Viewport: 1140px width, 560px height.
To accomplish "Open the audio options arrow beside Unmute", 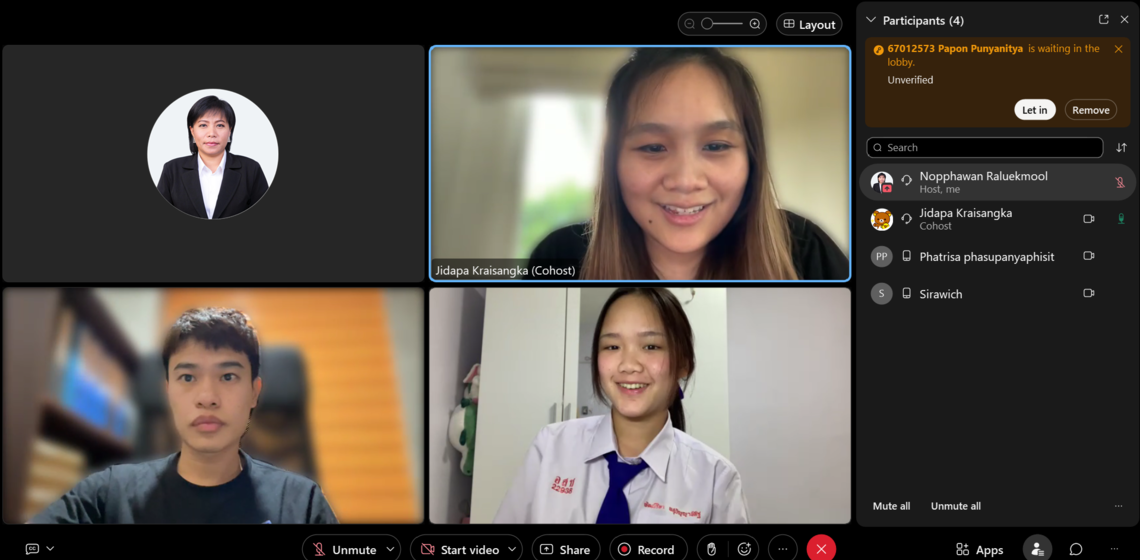I will pos(390,549).
